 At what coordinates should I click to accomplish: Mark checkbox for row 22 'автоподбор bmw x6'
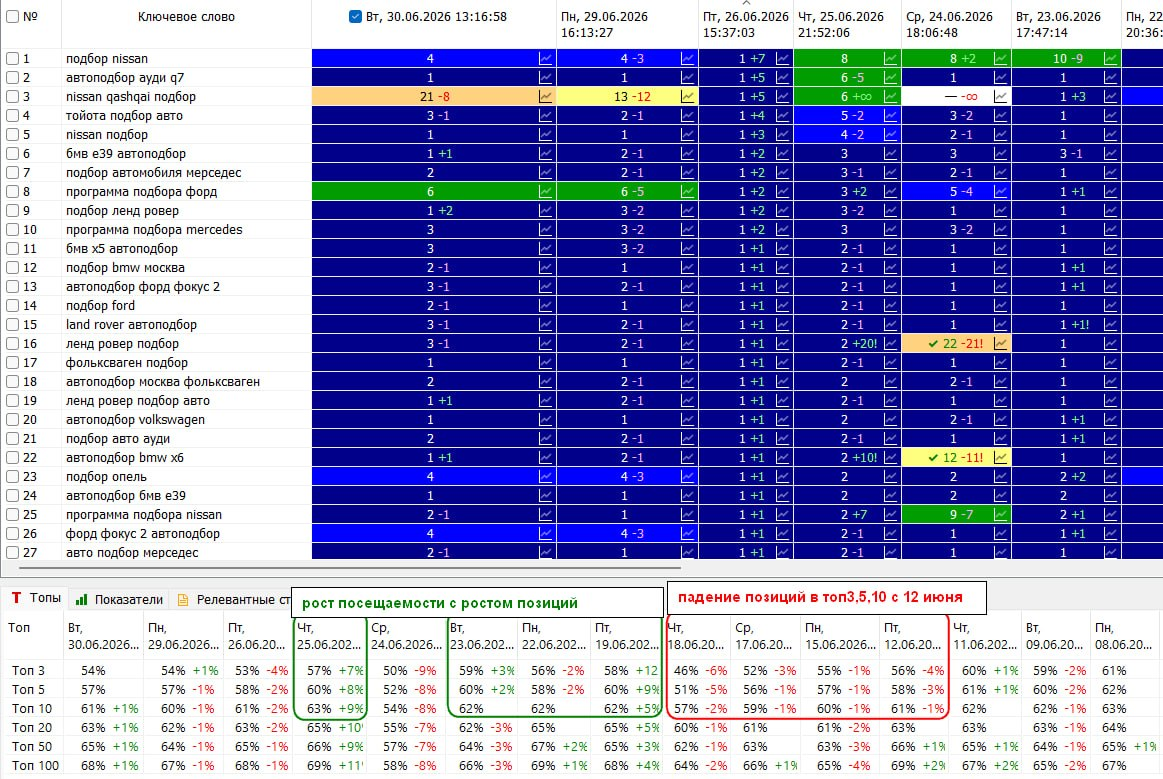(x=13, y=458)
